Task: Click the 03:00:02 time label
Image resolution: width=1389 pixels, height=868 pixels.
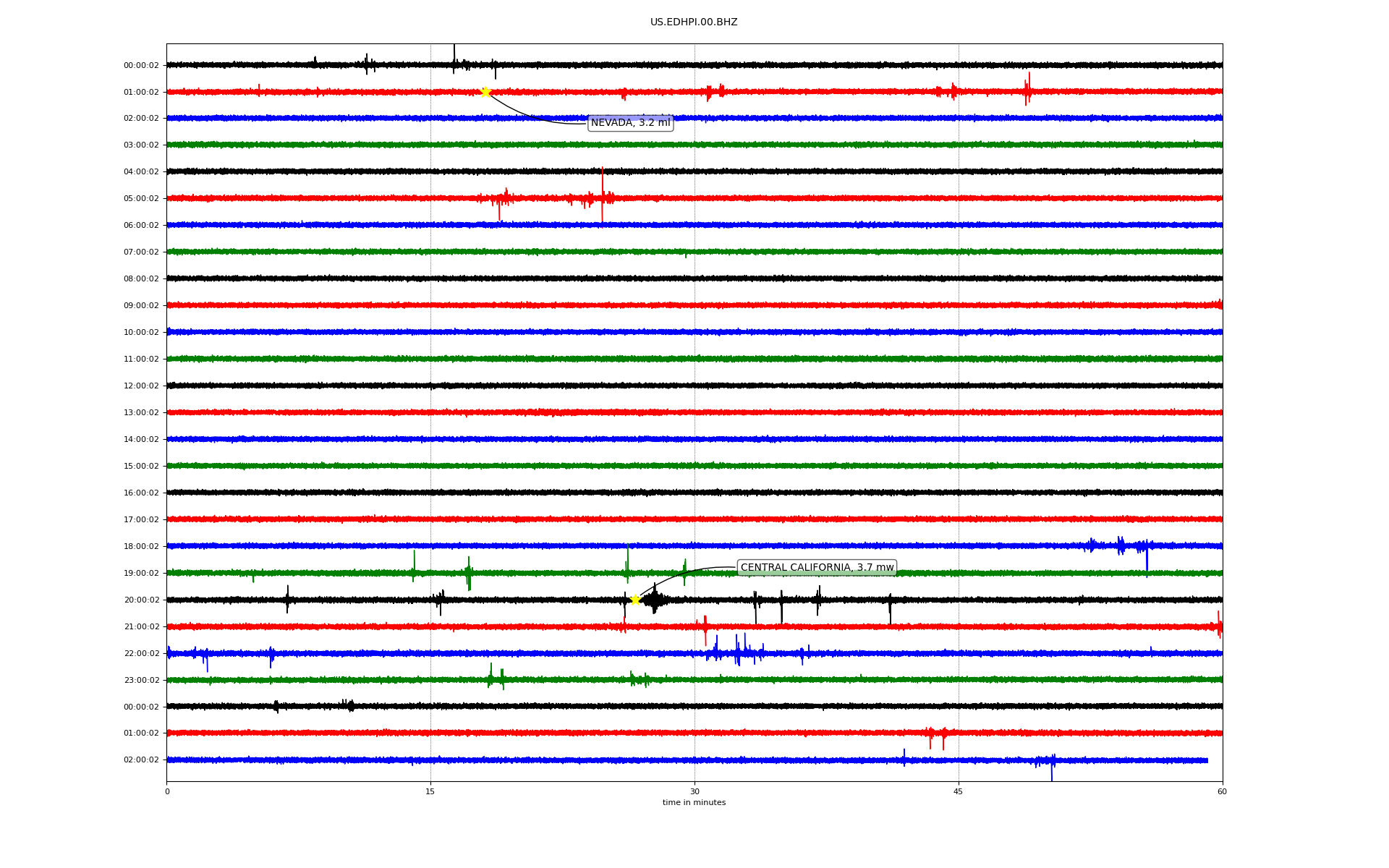Action: pyautogui.click(x=141, y=145)
